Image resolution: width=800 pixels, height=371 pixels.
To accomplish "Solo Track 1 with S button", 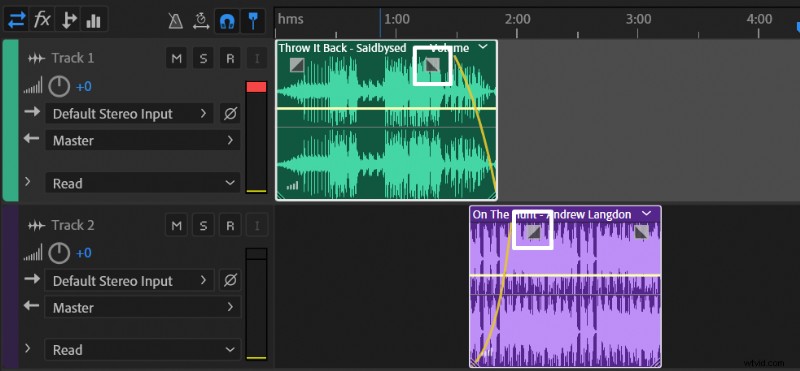I will (x=203, y=59).
